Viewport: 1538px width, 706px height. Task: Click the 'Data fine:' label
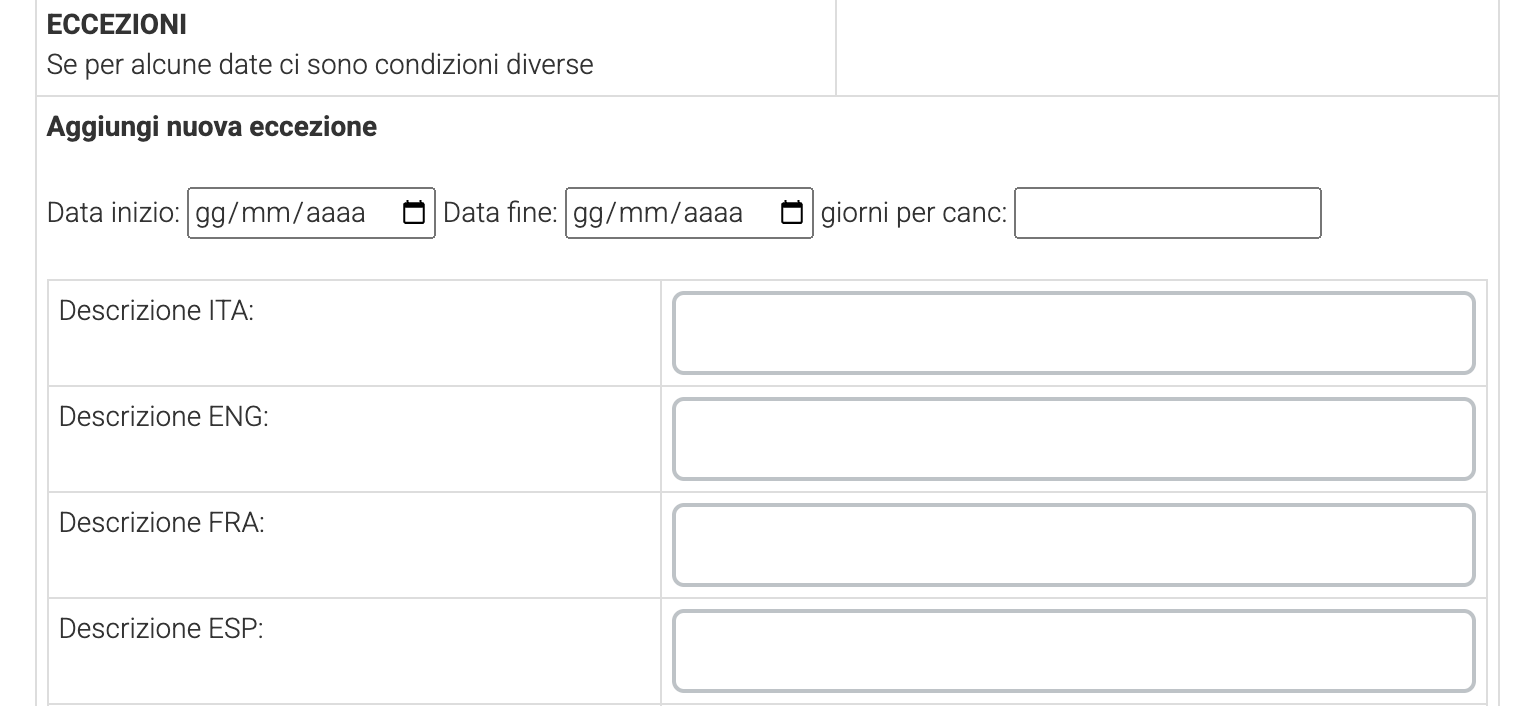click(x=500, y=214)
